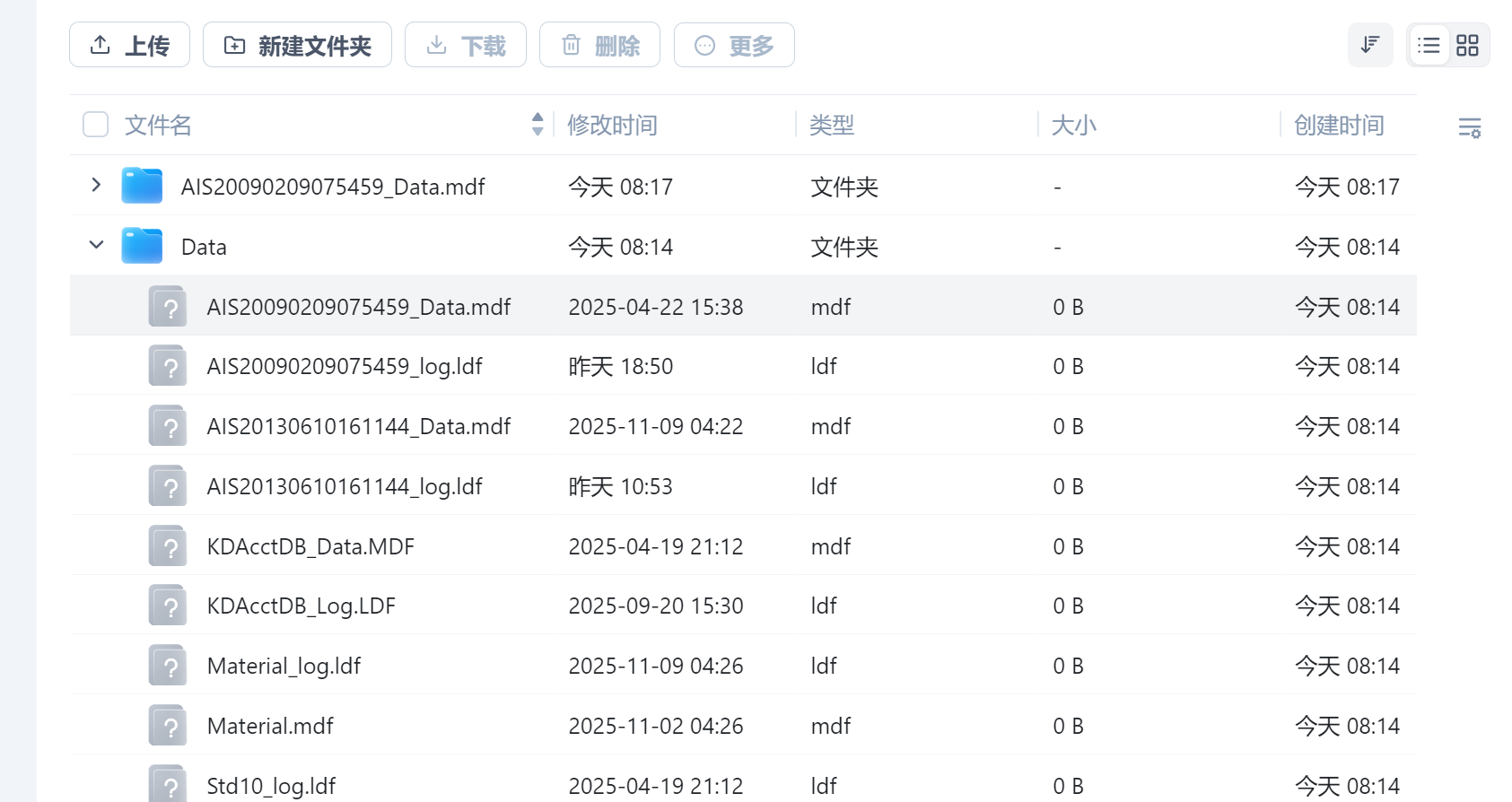Viewport: 1512px width, 802px height.
Task: Click the 修改时间 column header
Action: point(612,125)
